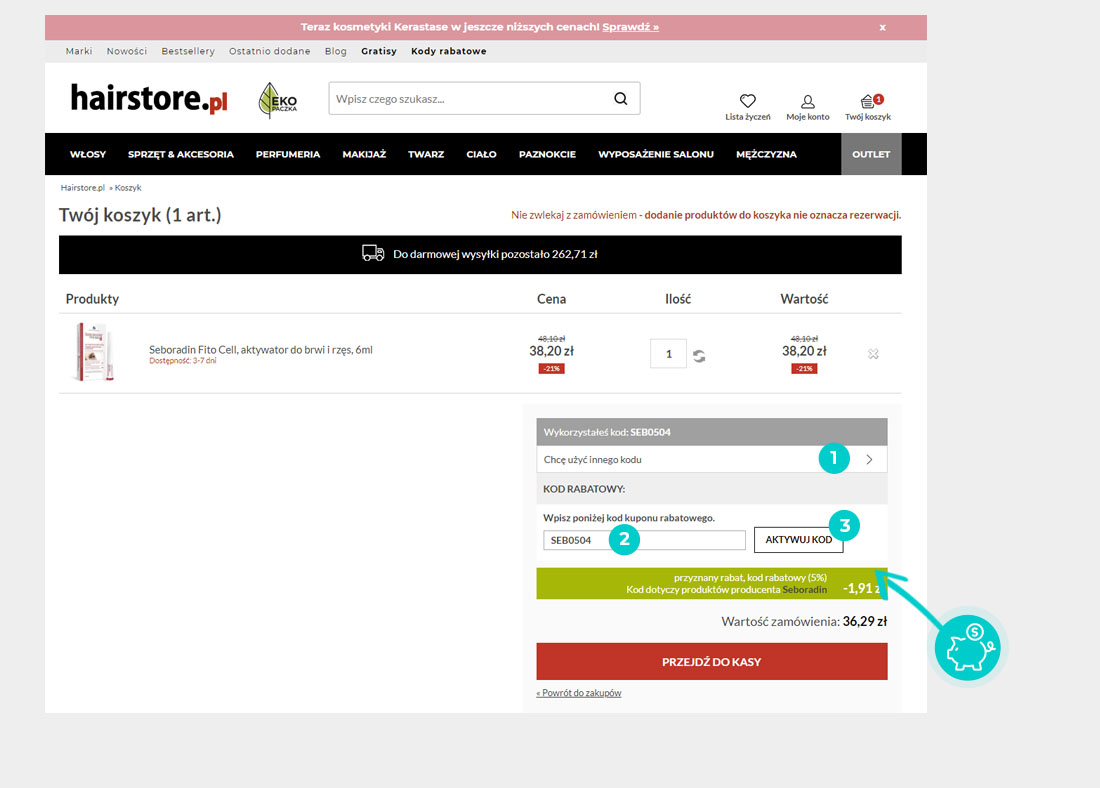Follow Sprawdź » banner link

[x=630, y=27]
